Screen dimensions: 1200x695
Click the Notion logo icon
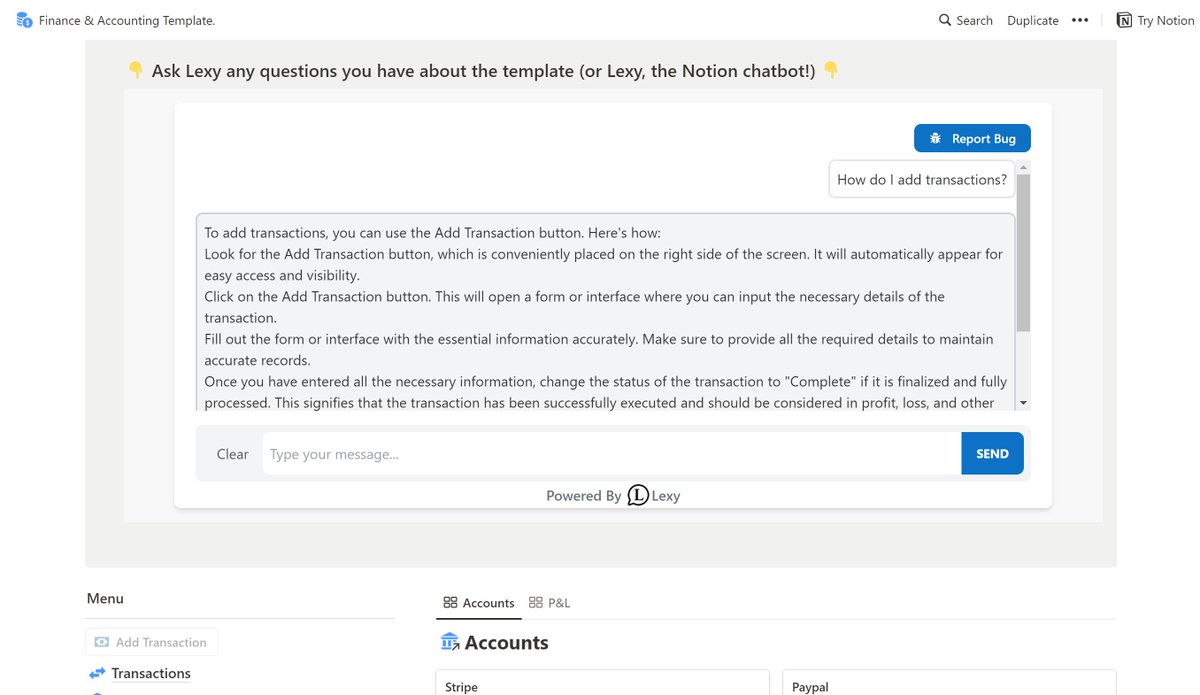coord(1124,20)
